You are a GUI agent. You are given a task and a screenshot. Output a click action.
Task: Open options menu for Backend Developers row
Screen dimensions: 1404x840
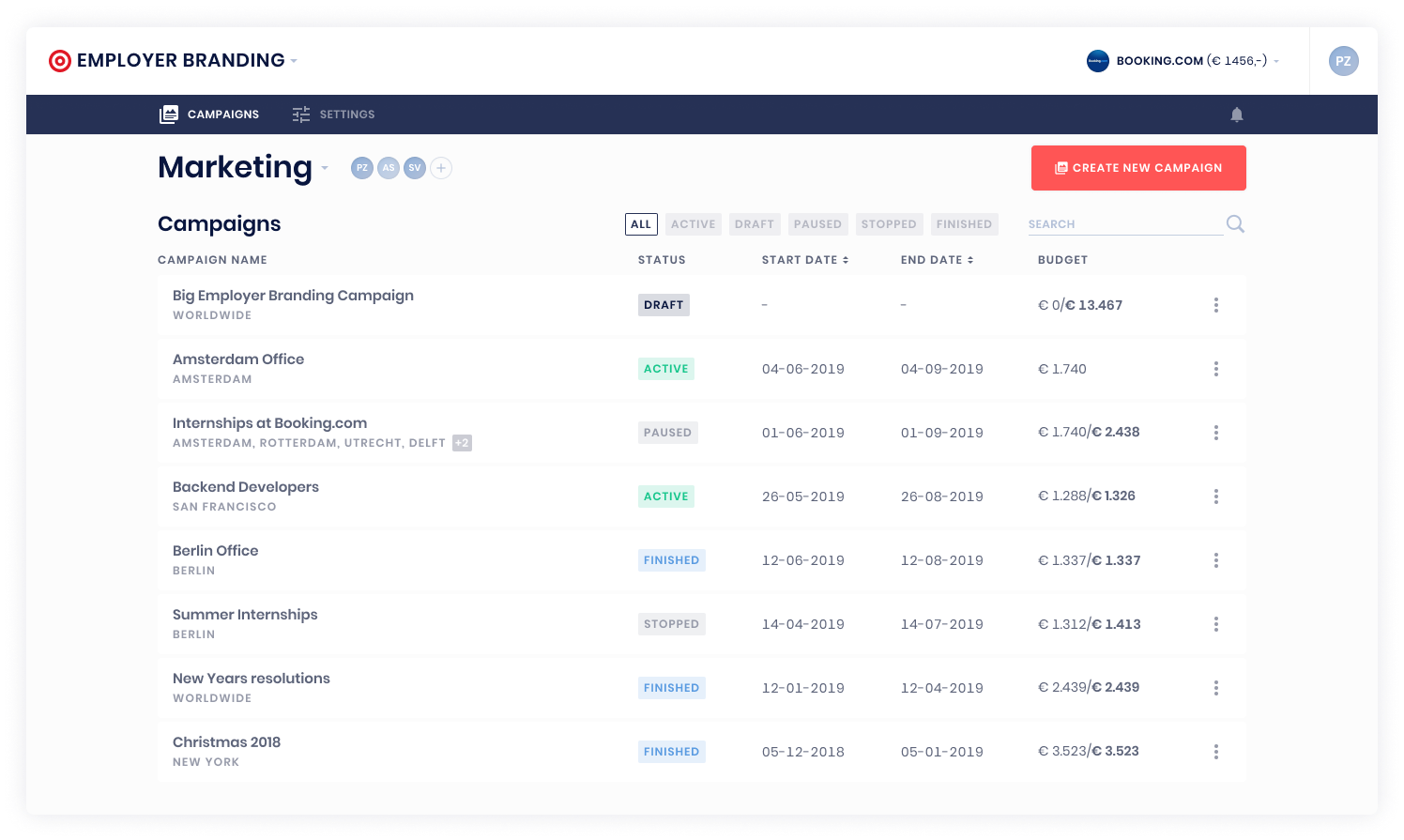point(1216,496)
